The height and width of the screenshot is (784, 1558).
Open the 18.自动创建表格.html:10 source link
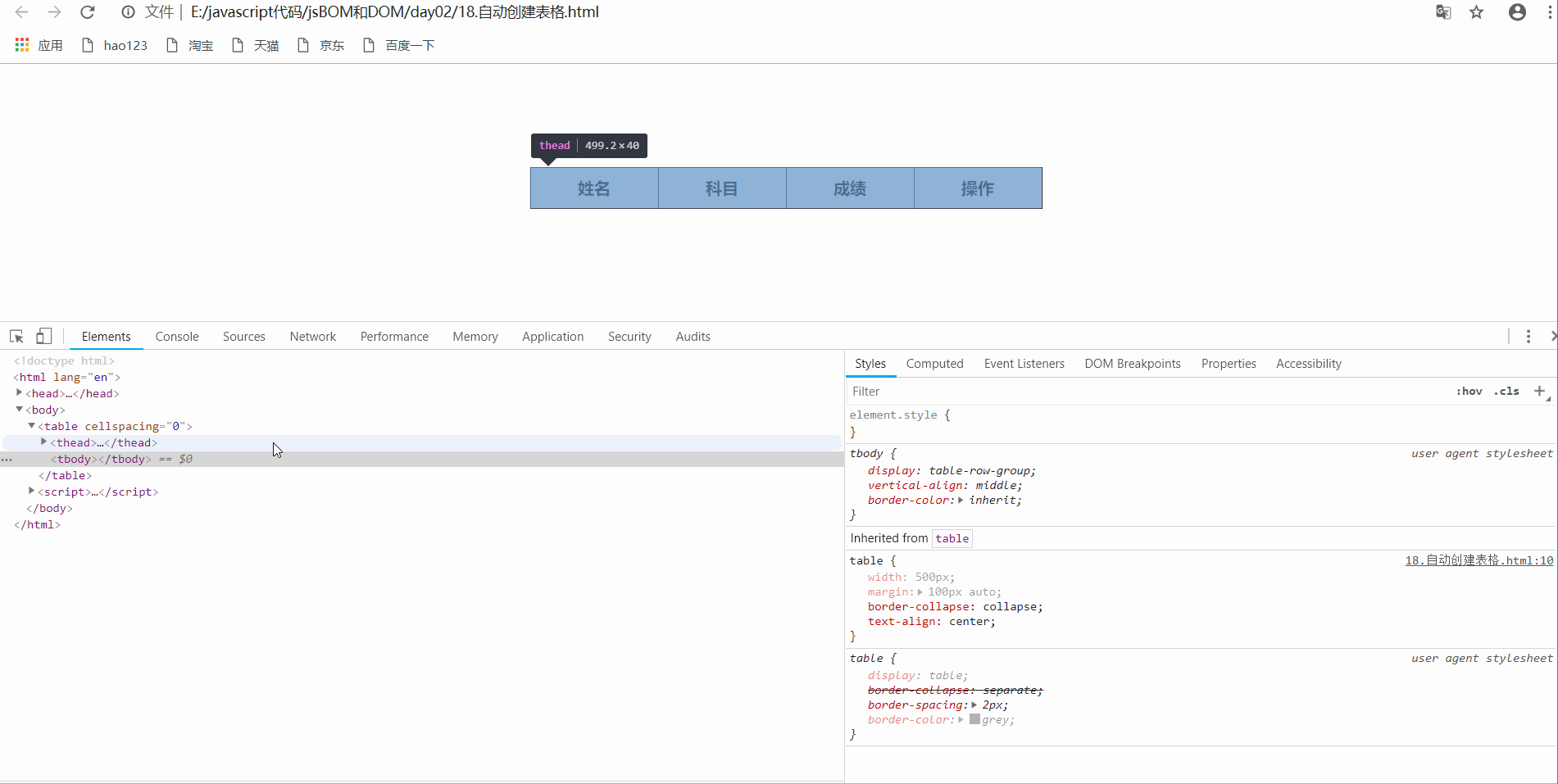tap(1479, 560)
